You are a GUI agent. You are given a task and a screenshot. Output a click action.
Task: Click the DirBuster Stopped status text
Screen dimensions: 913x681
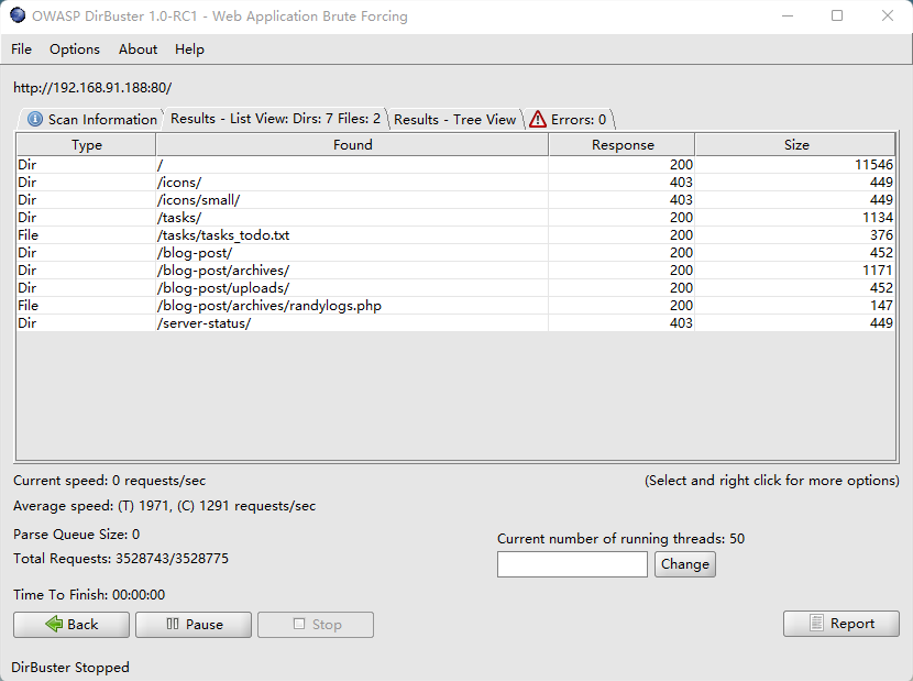pos(70,667)
